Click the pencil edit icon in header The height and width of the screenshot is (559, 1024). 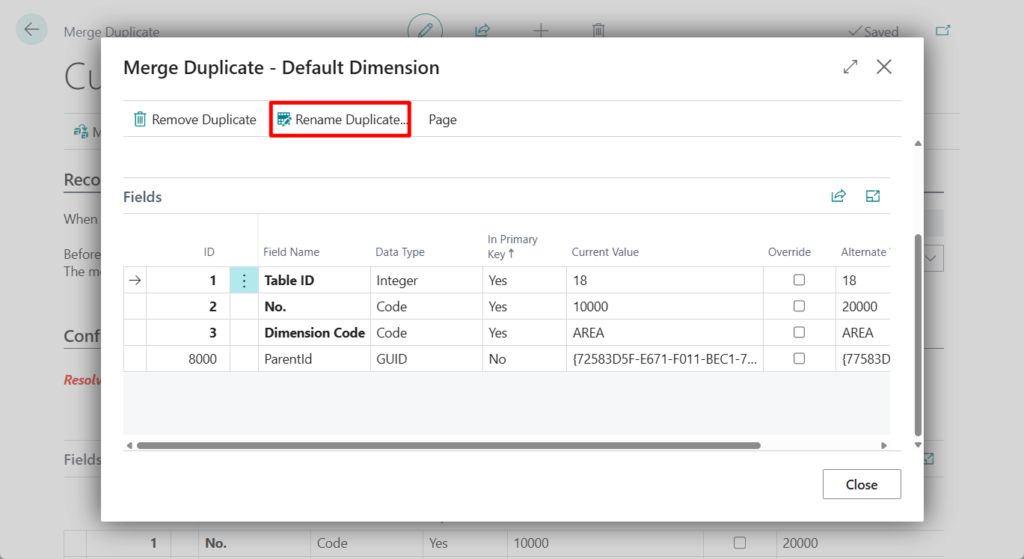tap(425, 30)
